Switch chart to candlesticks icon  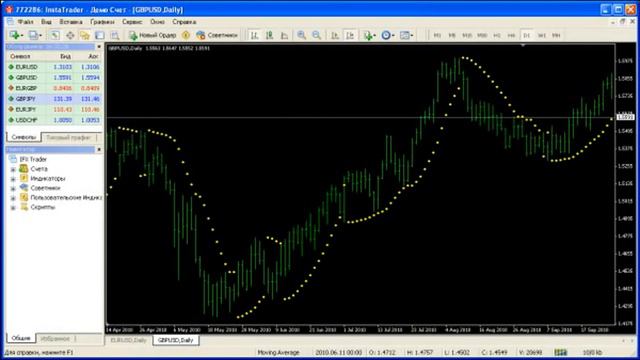(269, 36)
